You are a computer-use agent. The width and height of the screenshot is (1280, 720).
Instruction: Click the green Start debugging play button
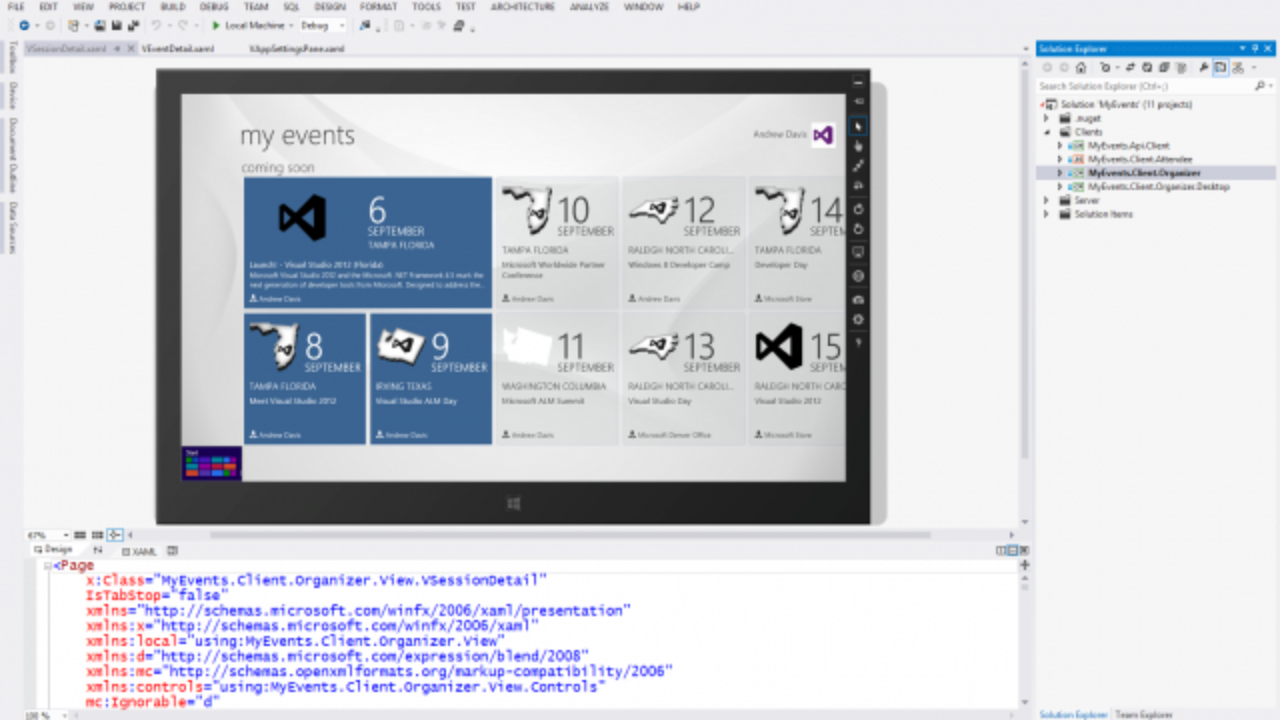pyautogui.click(x=216, y=25)
